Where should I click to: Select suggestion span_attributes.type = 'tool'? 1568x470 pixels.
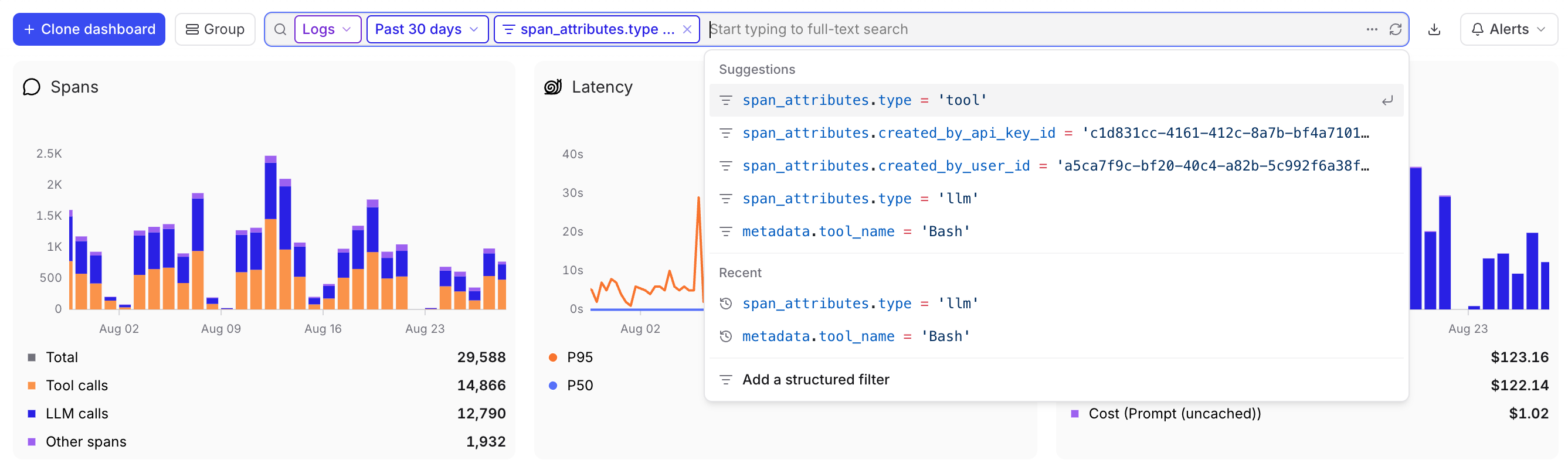click(x=1056, y=100)
